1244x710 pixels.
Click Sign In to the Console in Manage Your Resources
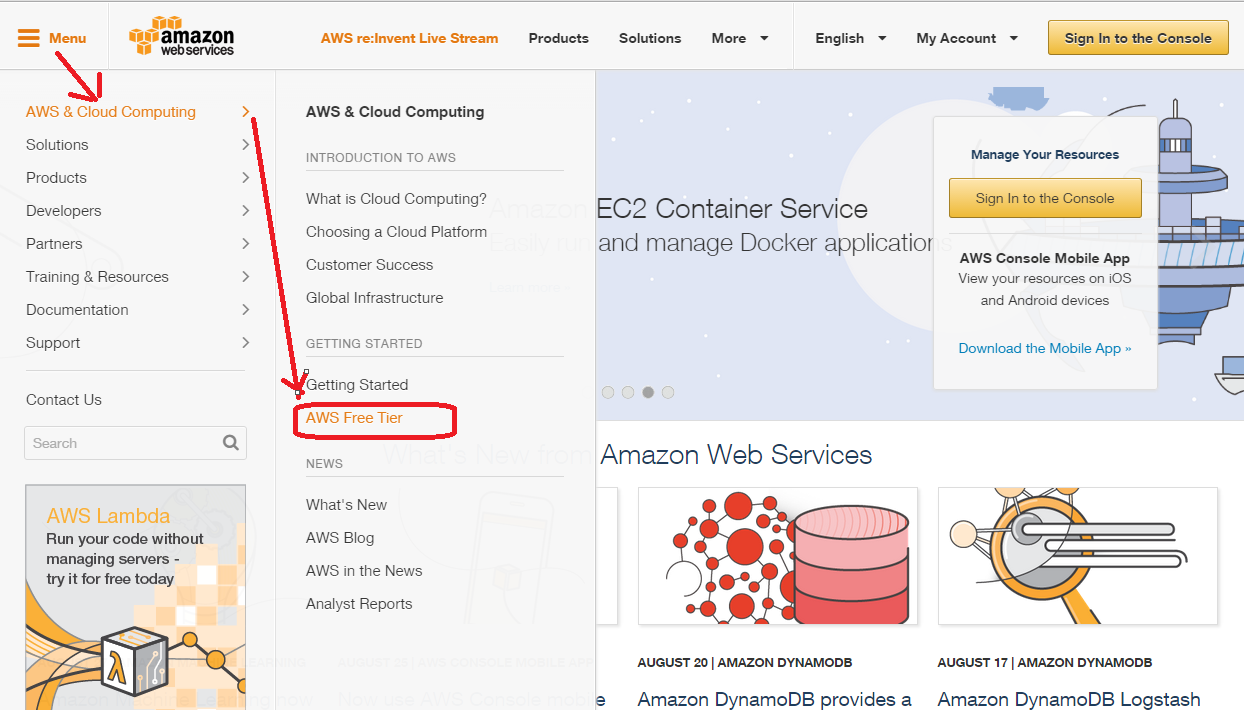coord(1045,198)
